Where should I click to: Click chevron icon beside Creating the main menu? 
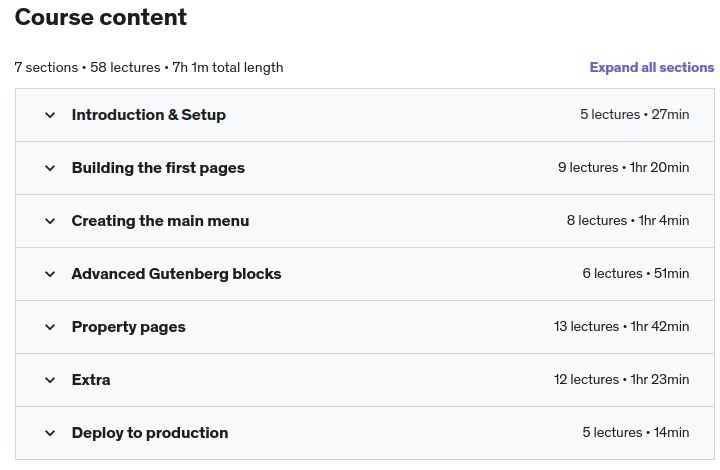click(x=50, y=221)
